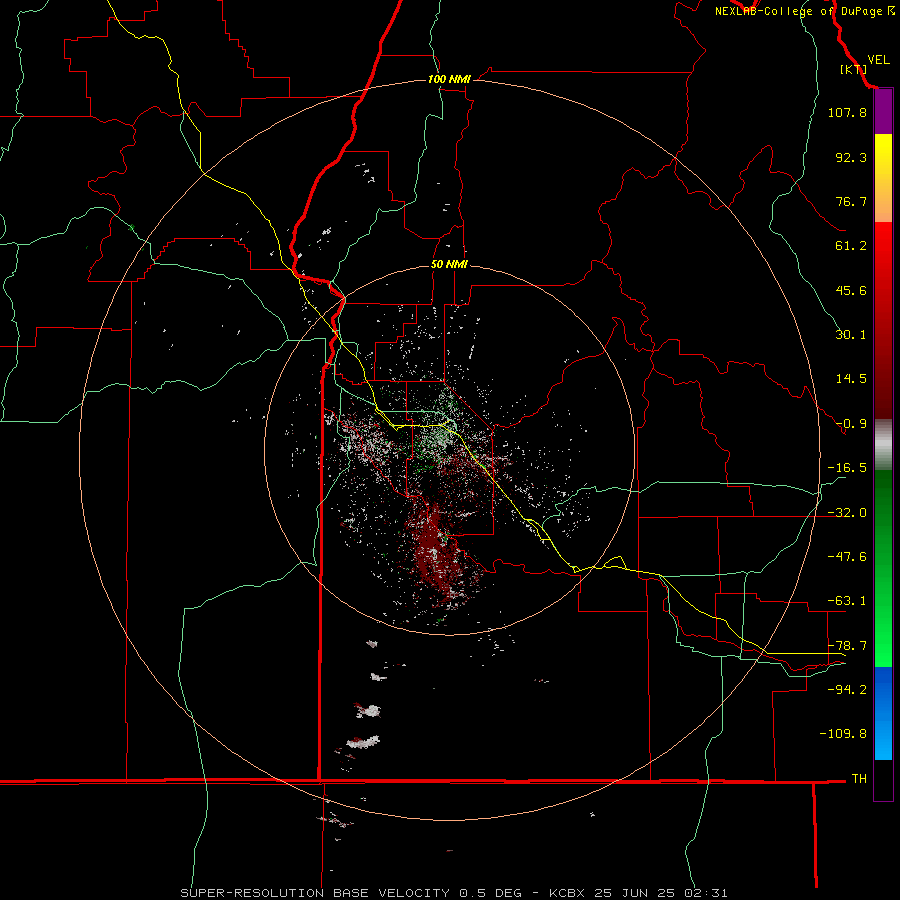Click the blue segment of velocity color bar
Viewport: 900px width, 900px height.
[883, 713]
